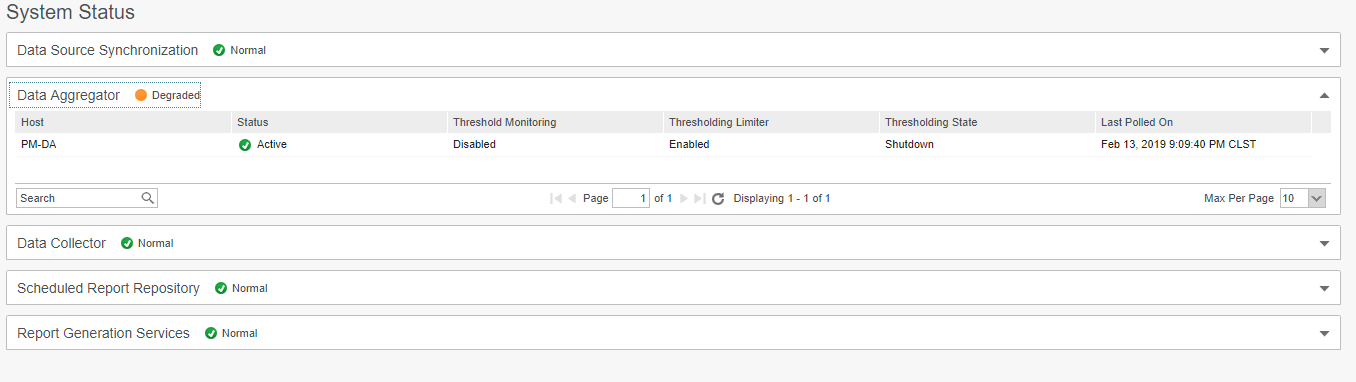Click the search magnifier icon

(148, 198)
